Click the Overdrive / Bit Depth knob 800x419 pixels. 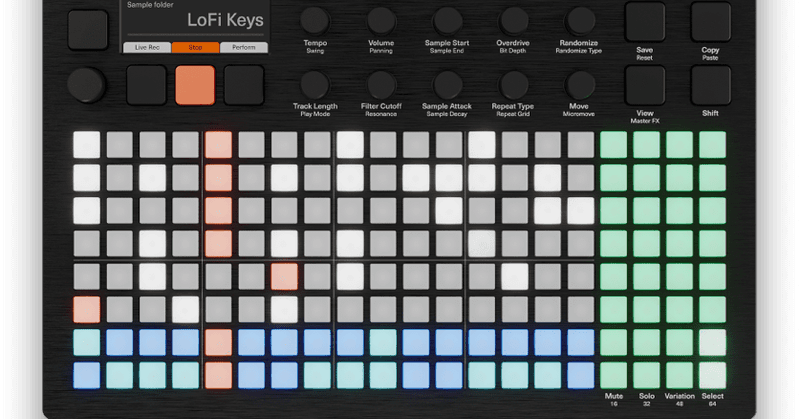coord(514,21)
